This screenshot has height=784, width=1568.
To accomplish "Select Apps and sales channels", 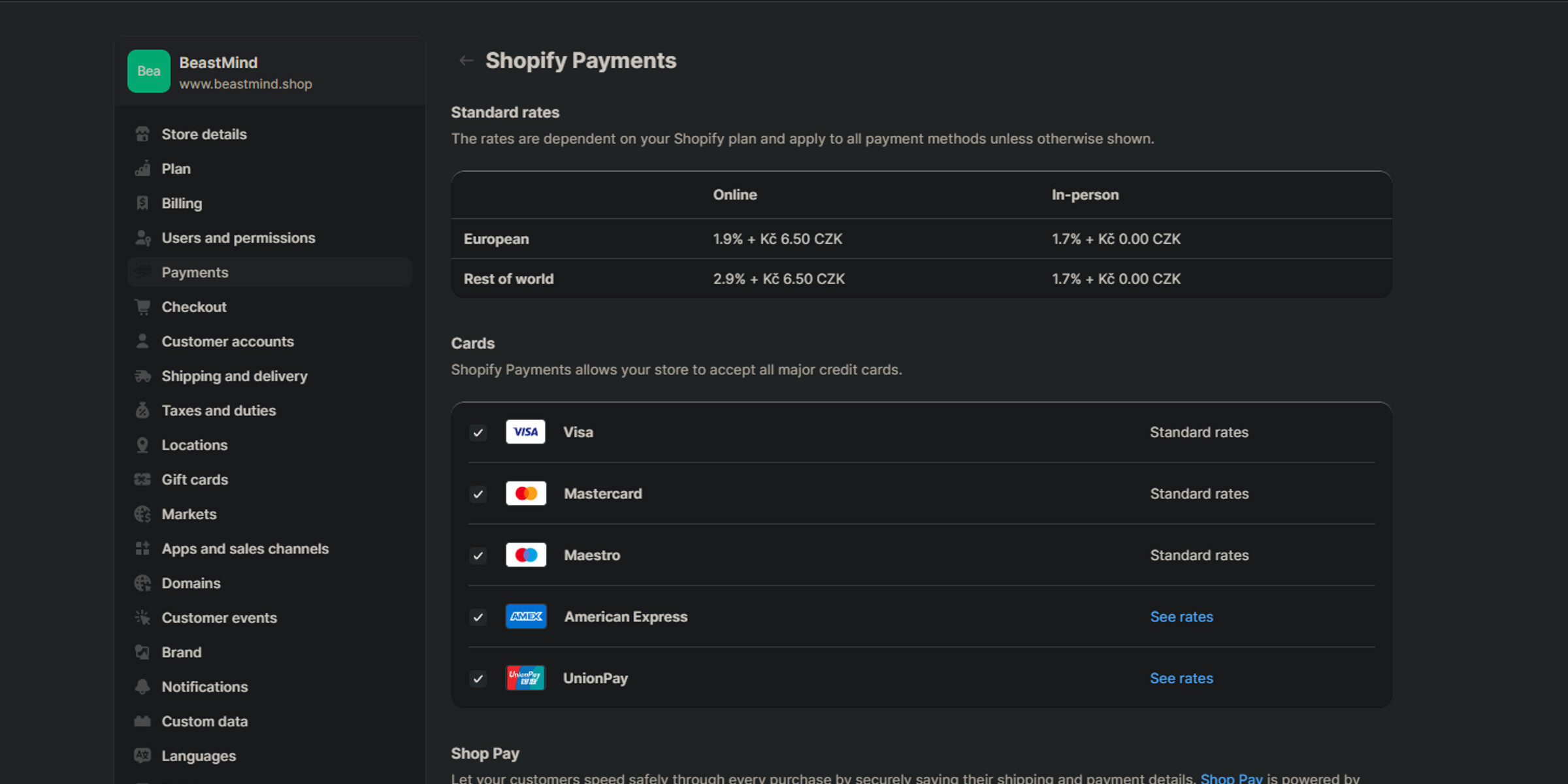I will pos(245,549).
